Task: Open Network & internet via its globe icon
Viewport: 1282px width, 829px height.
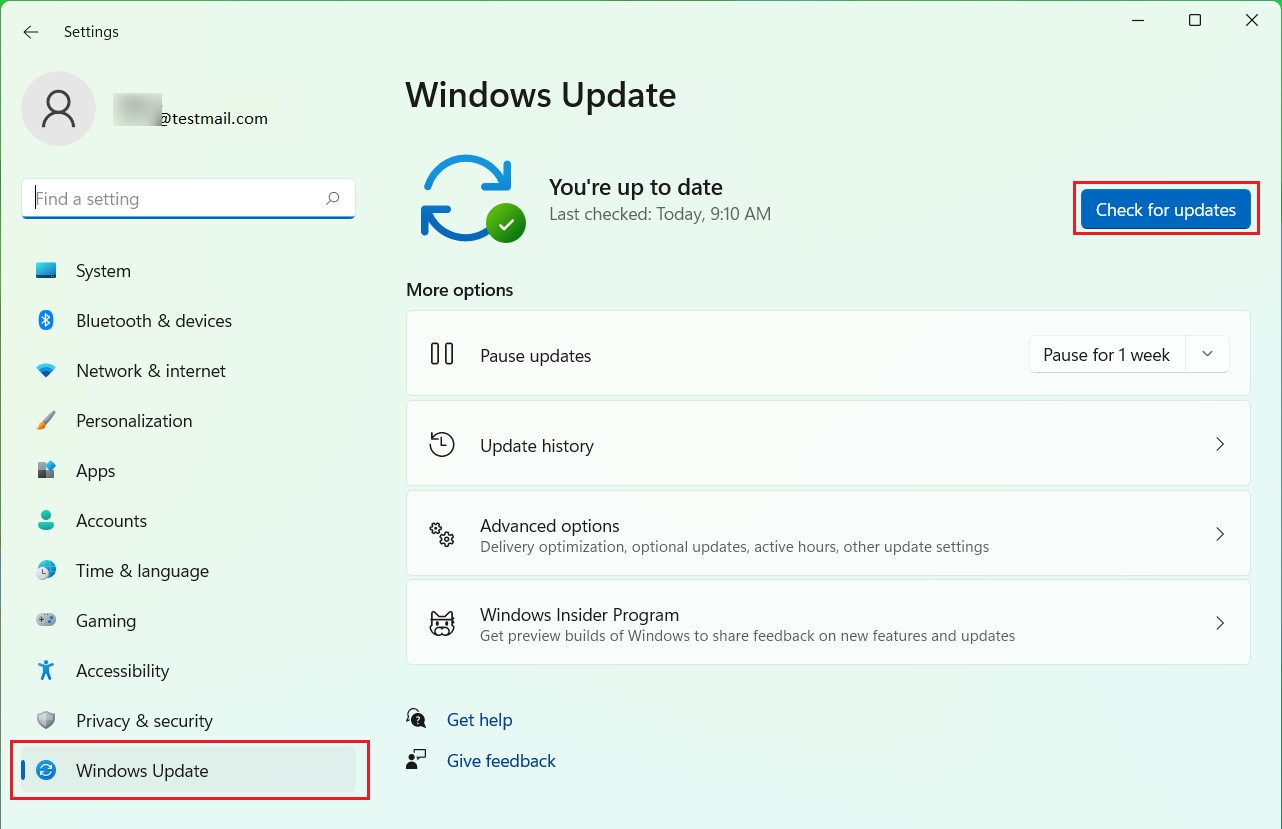Action: pyautogui.click(x=46, y=370)
